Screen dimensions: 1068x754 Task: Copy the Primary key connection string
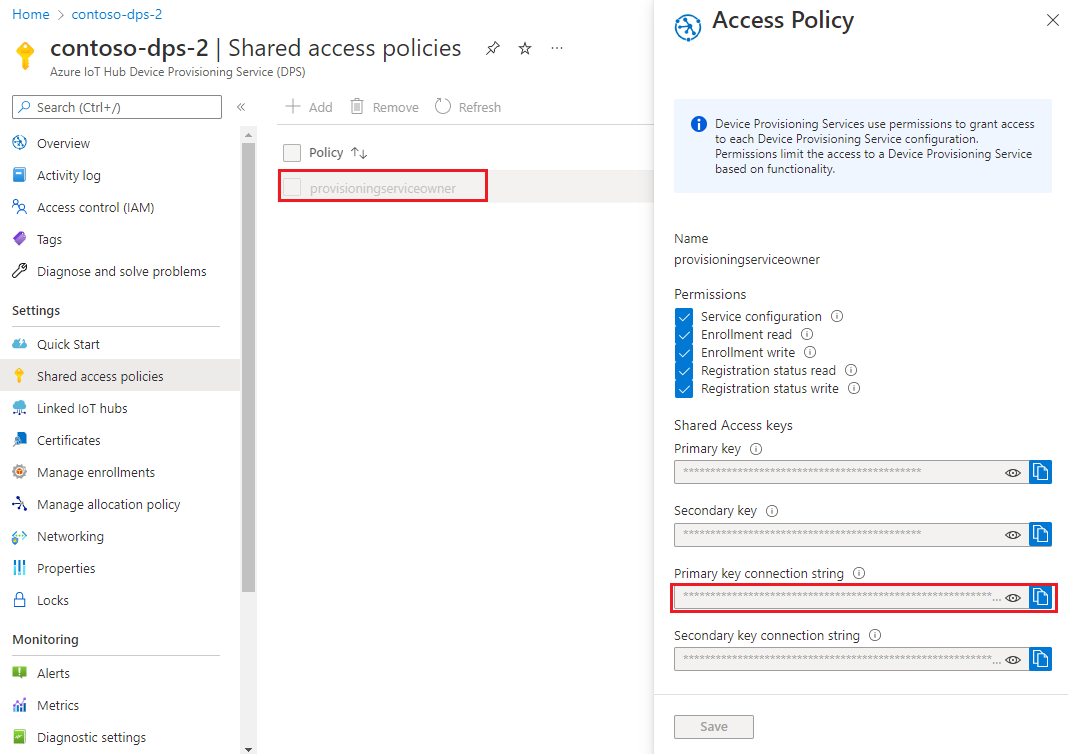pyautogui.click(x=1040, y=597)
